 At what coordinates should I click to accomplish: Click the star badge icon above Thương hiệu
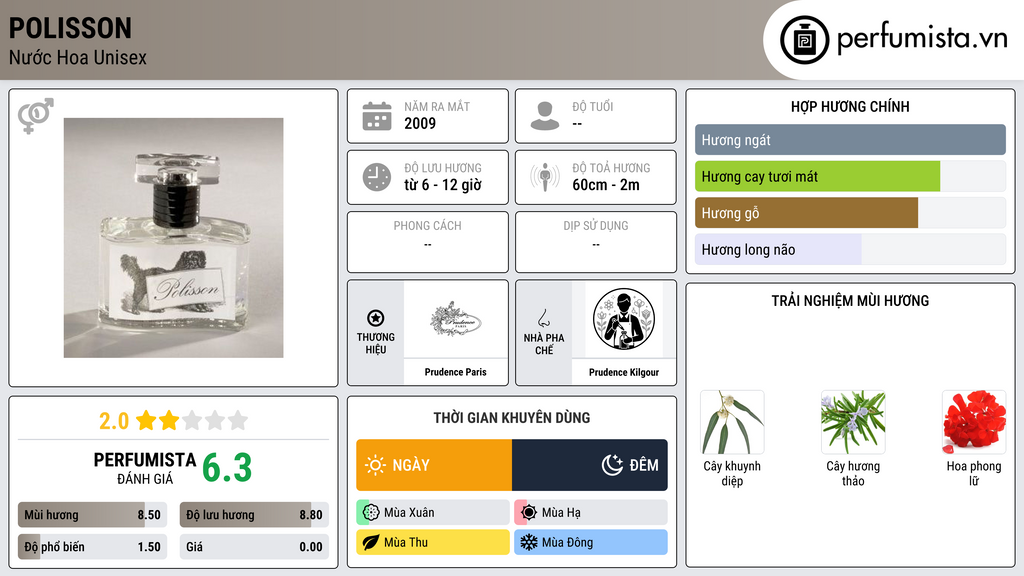pyautogui.click(x=376, y=318)
